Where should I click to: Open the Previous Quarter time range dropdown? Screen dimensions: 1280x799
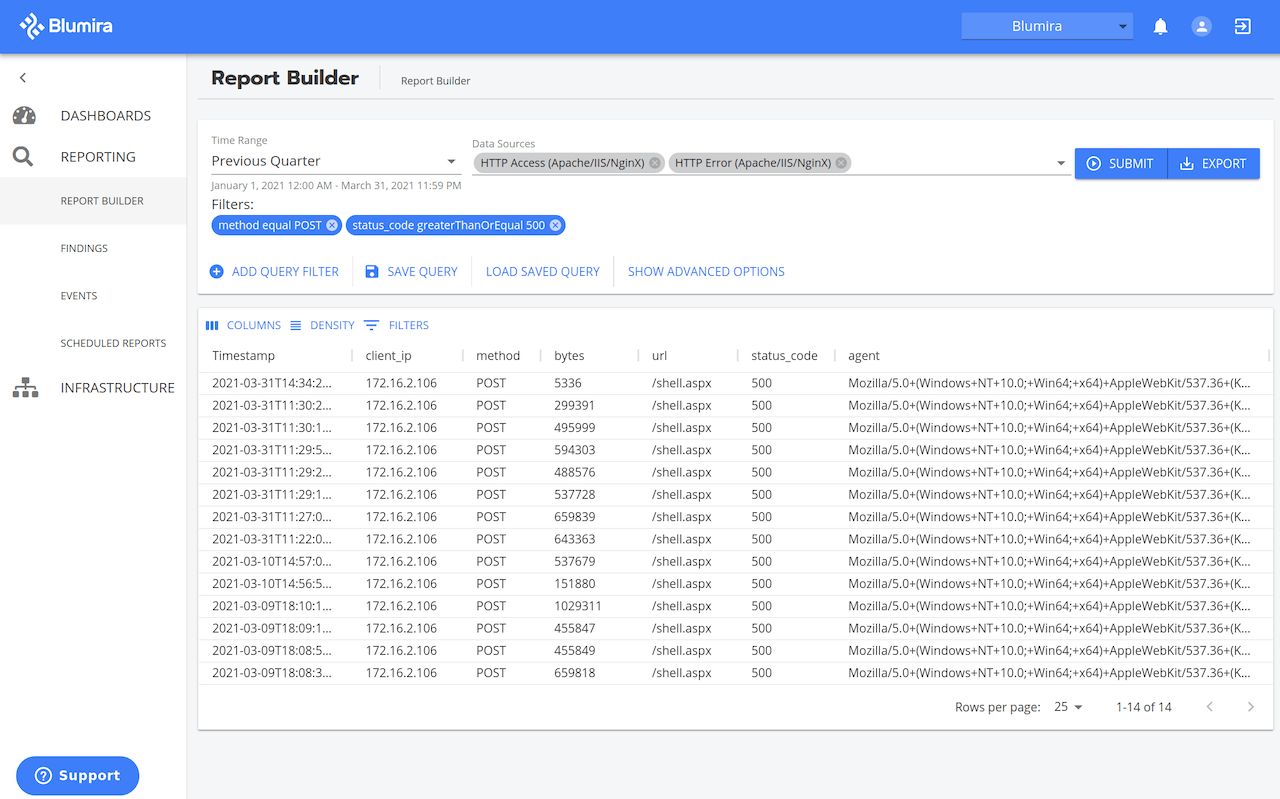click(x=334, y=161)
